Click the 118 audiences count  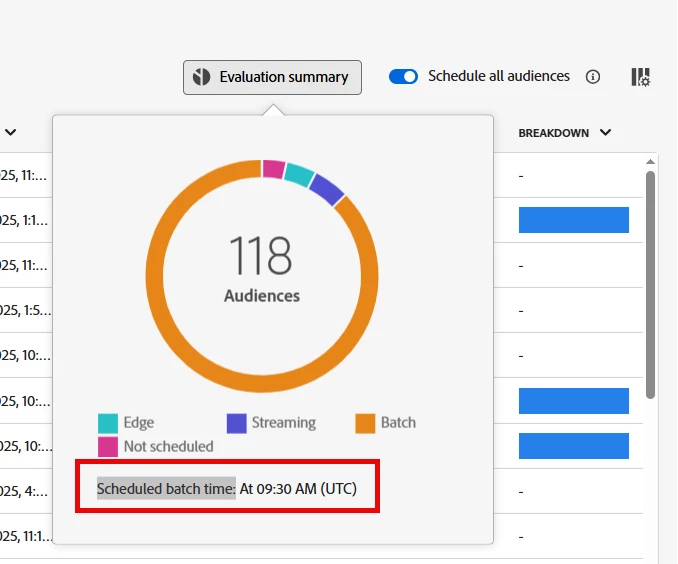(261, 256)
